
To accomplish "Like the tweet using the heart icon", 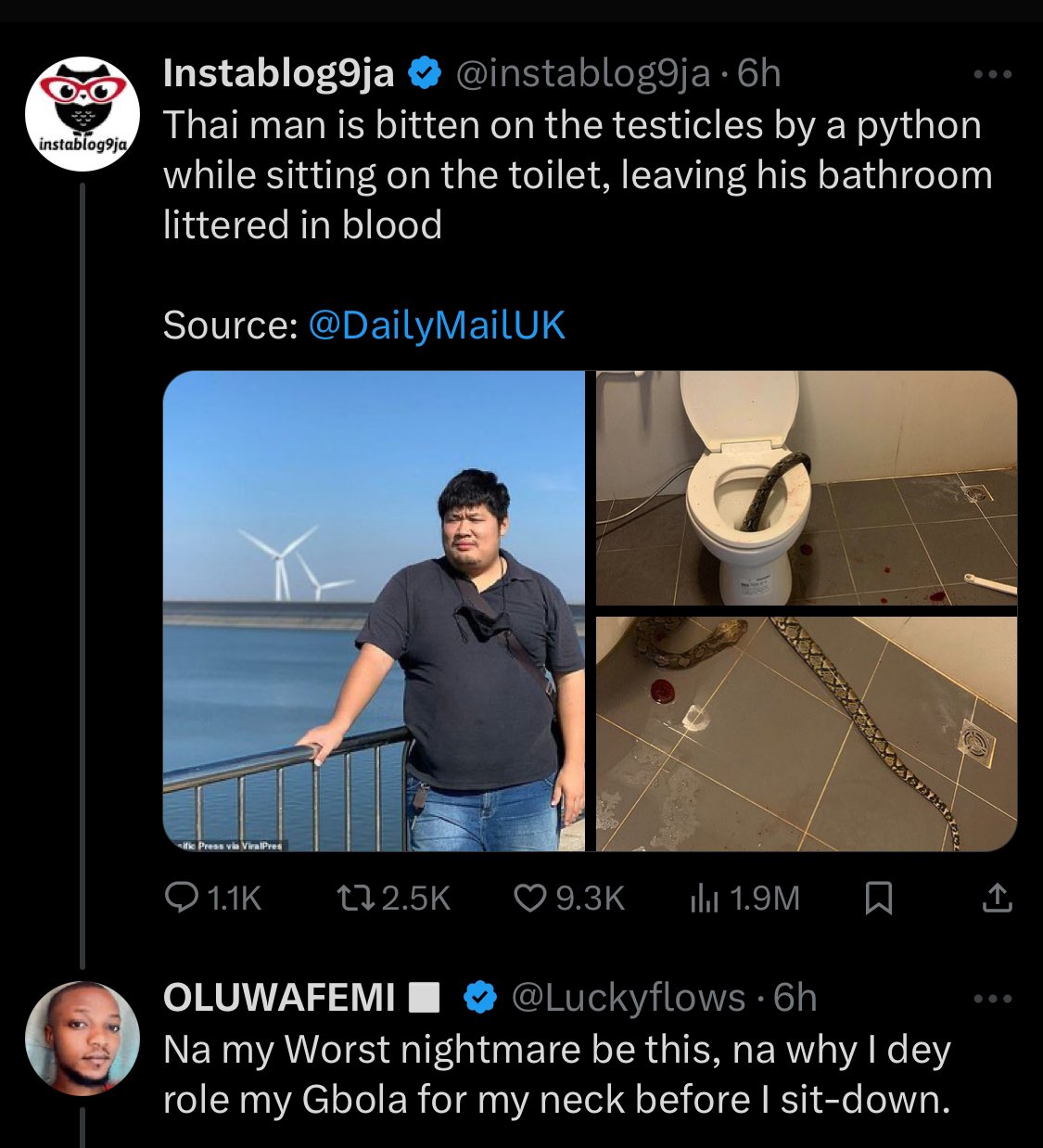I will 531,897.
